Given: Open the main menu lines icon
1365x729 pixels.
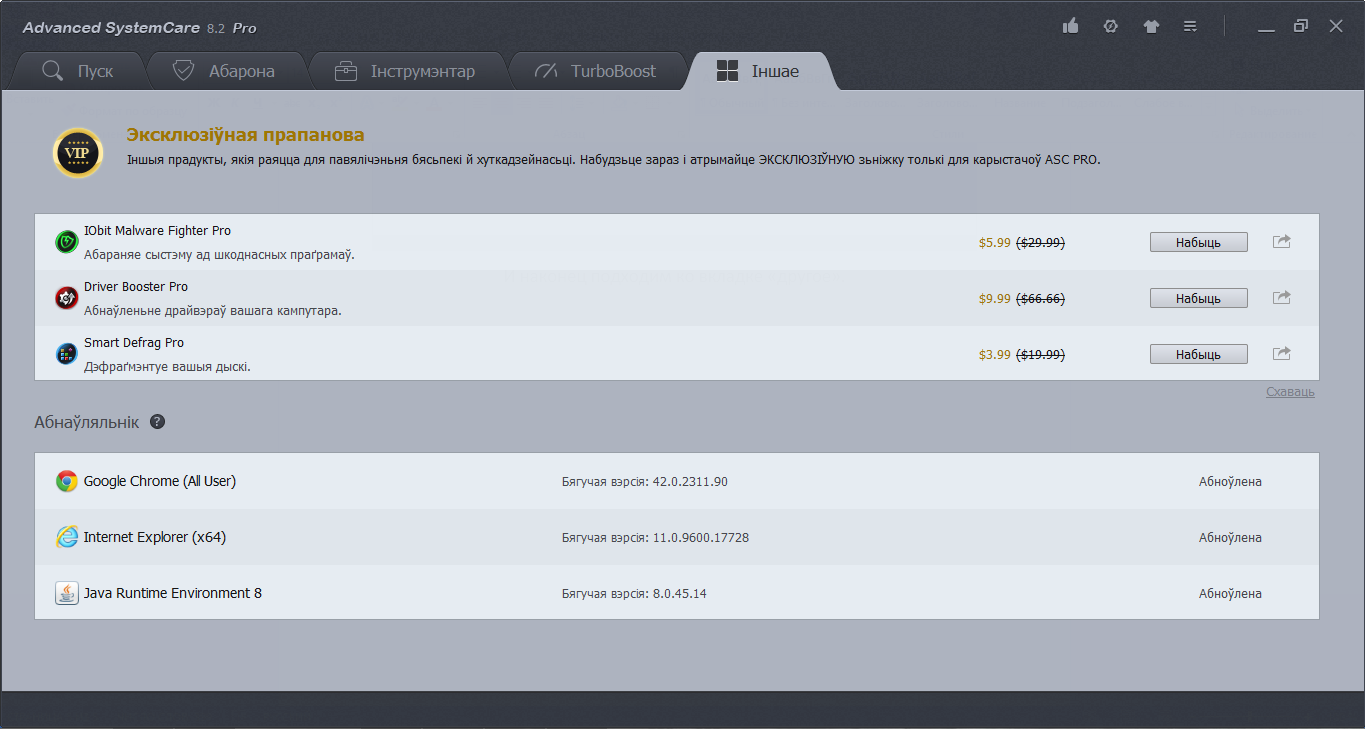Looking at the screenshot, I should [1190, 26].
